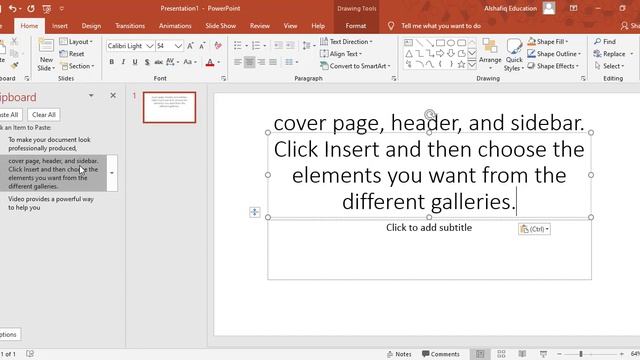The width and height of the screenshot is (640, 360).
Task: Click the Format Painter brush icon
Action: [15, 65]
